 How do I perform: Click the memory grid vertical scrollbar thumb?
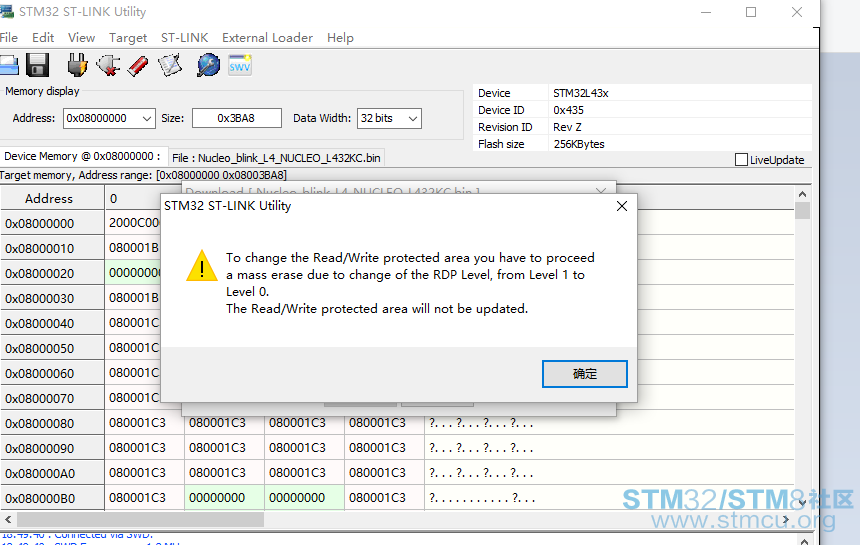click(x=802, y=211)
